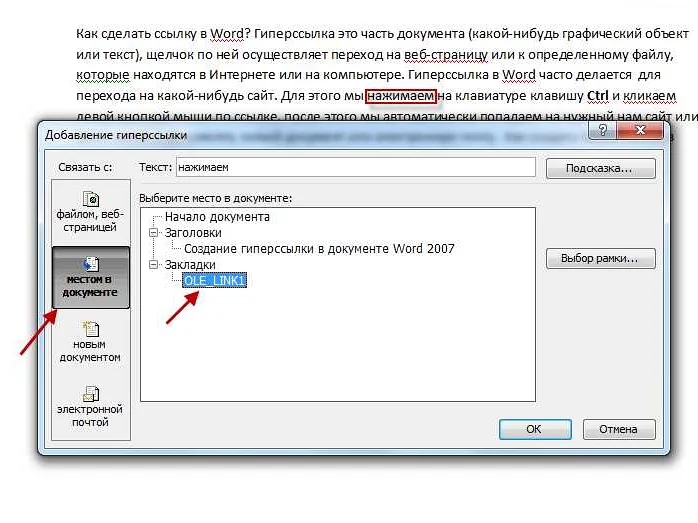The width and height of the screenshot is (698, 523).
Task: Click the word 'которые' in the document
Action: [103, 75]
